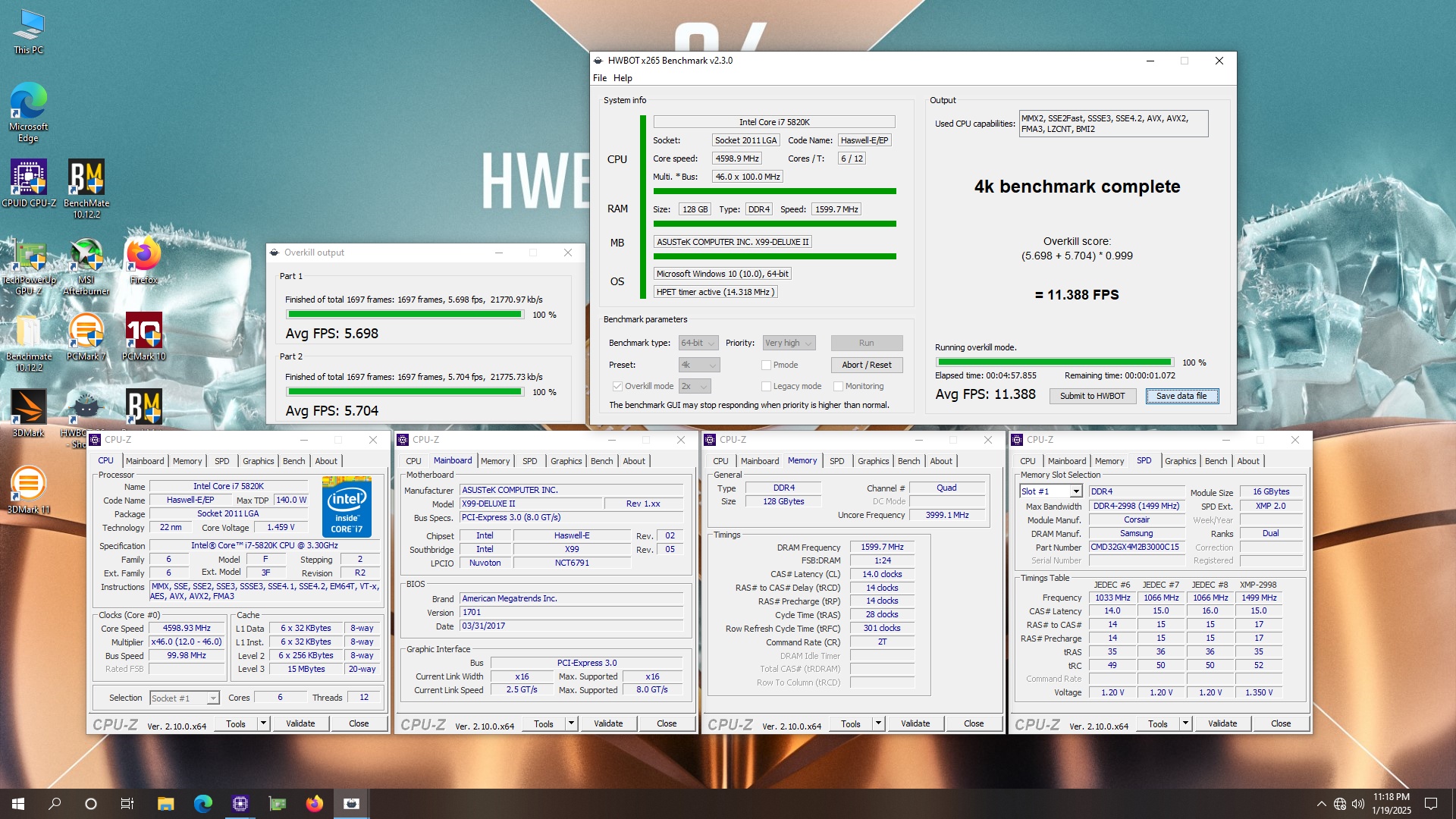This screenshot has height=819, width=1456.
Task: Enable the Monitoring checkbox
Action: click(838, 387)
